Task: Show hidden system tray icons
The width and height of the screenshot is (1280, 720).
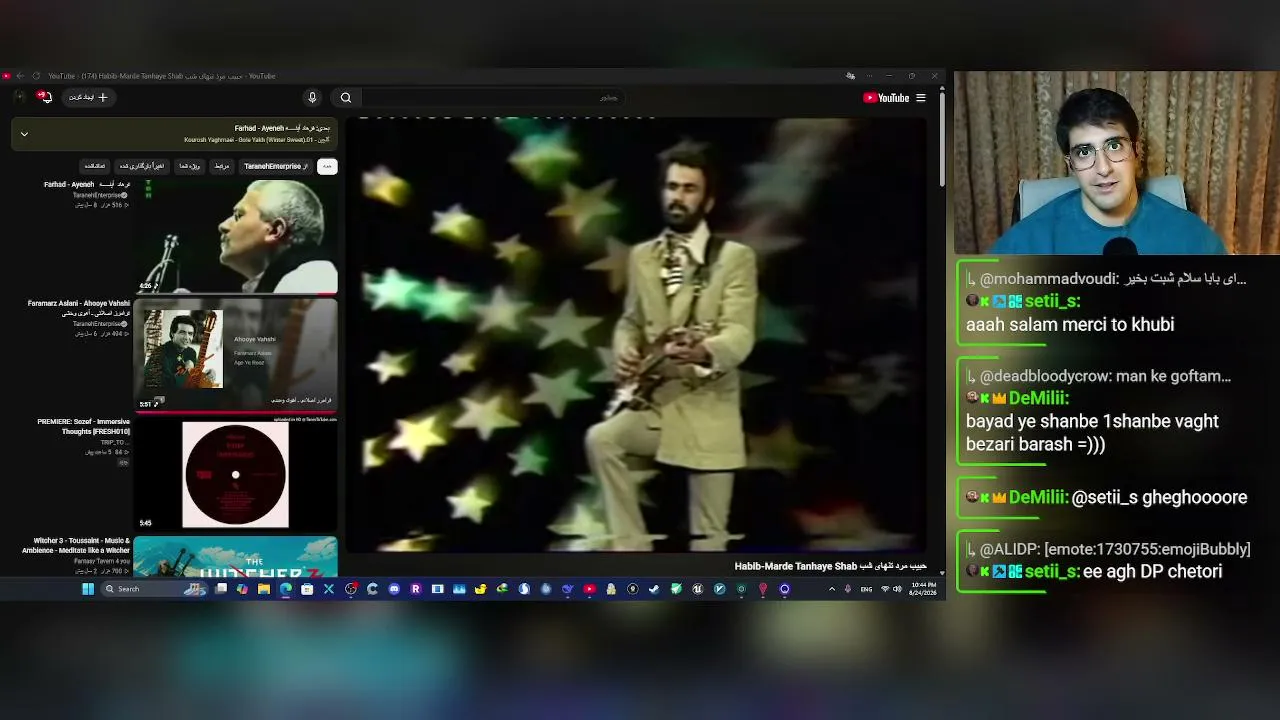Action: [831, 589]
